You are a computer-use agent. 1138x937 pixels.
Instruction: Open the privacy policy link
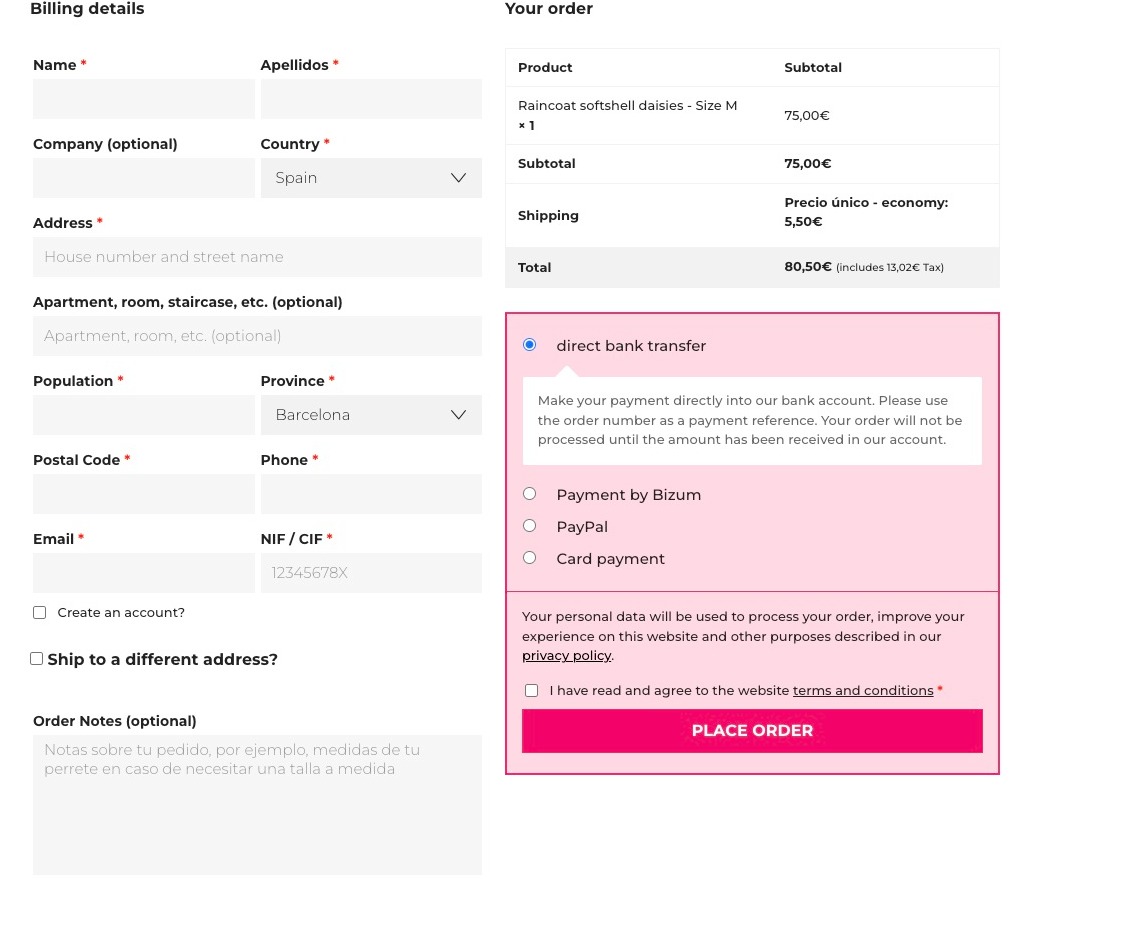(566, 655)
